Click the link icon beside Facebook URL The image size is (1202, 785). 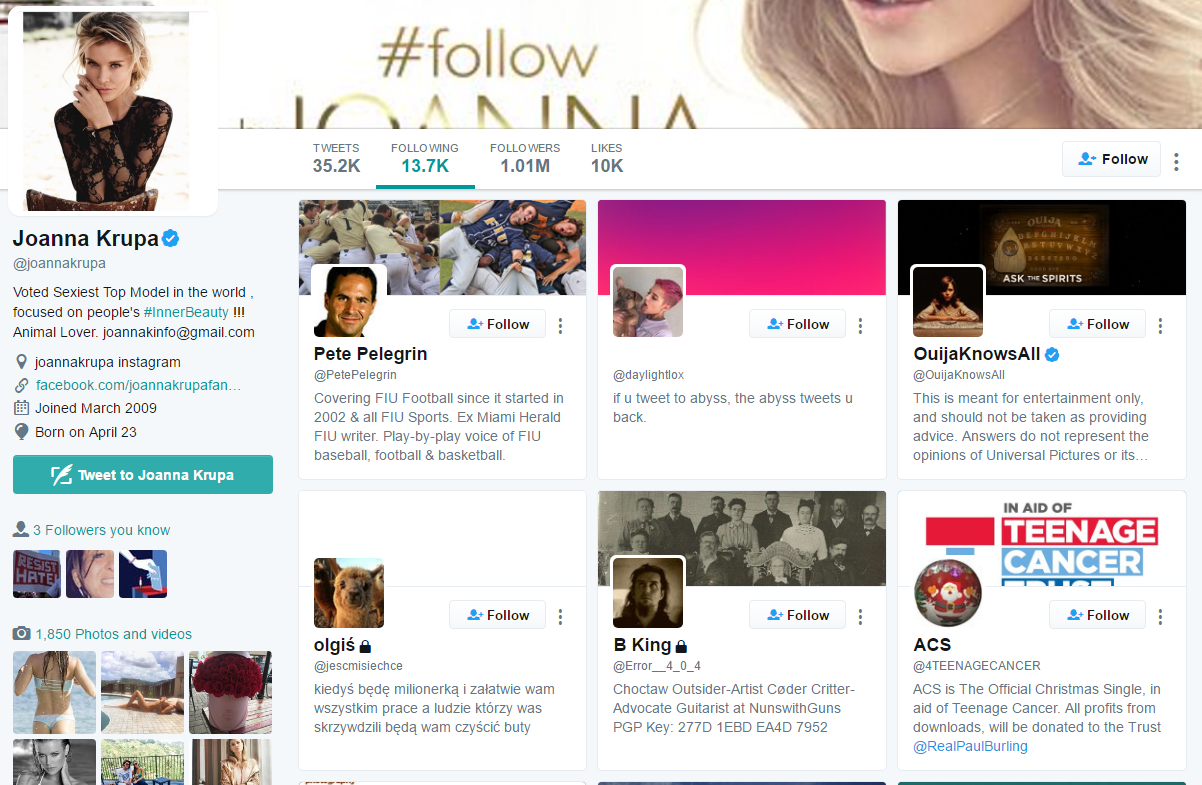(x=22, y=385)
